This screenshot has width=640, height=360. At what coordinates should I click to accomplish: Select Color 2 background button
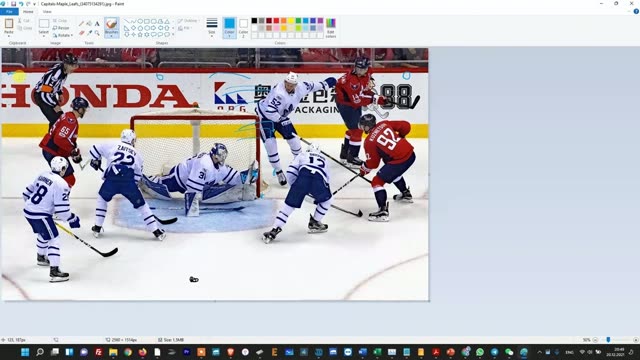click(x=243, y=28)
